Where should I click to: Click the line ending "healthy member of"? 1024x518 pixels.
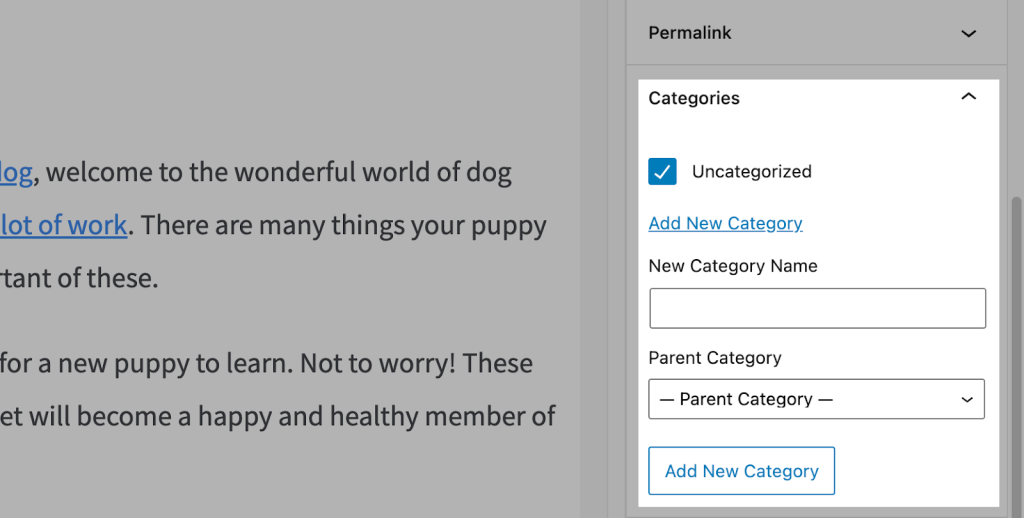pos(290,415)
